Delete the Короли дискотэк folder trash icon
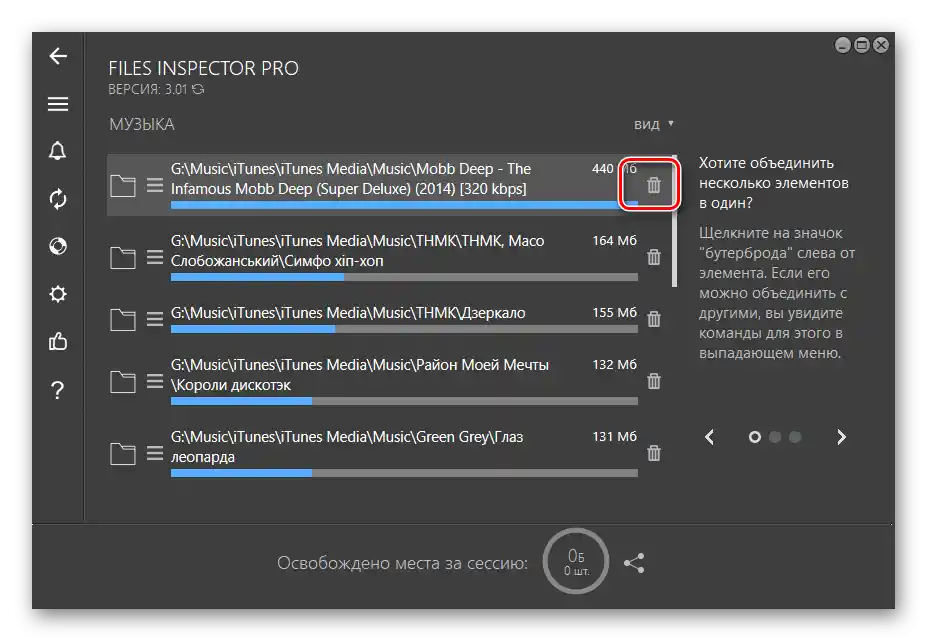The image size is (927, 641). click(x=653, y=381)
